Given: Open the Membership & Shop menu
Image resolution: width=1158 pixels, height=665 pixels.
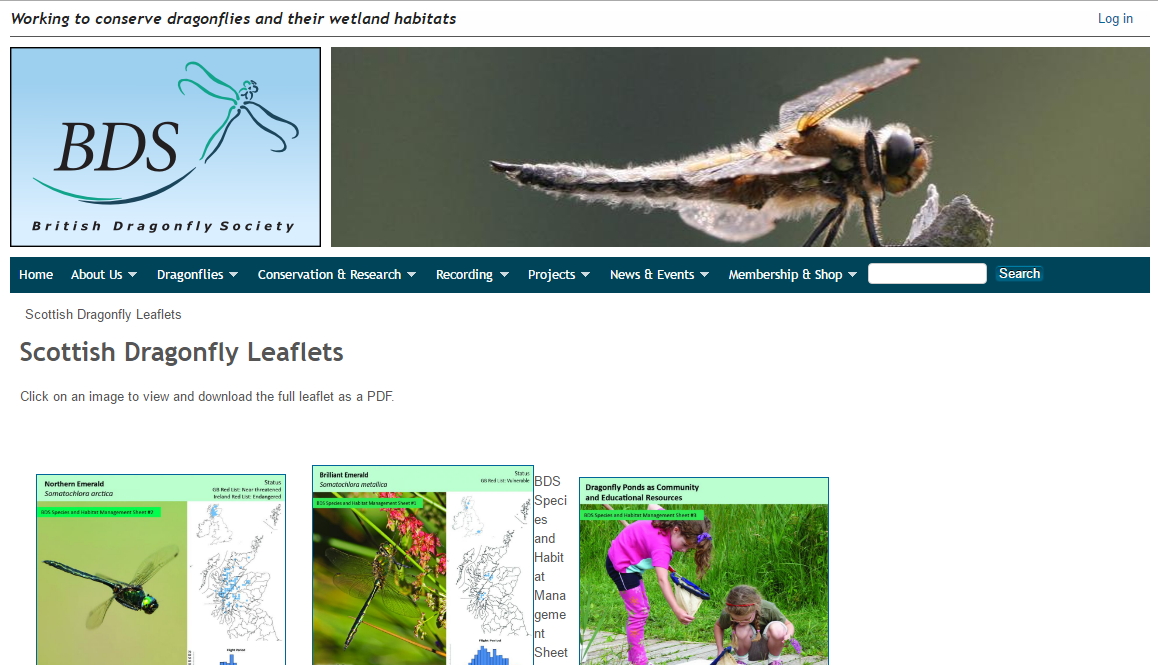Looking at the screenshot, I should 785,274.
